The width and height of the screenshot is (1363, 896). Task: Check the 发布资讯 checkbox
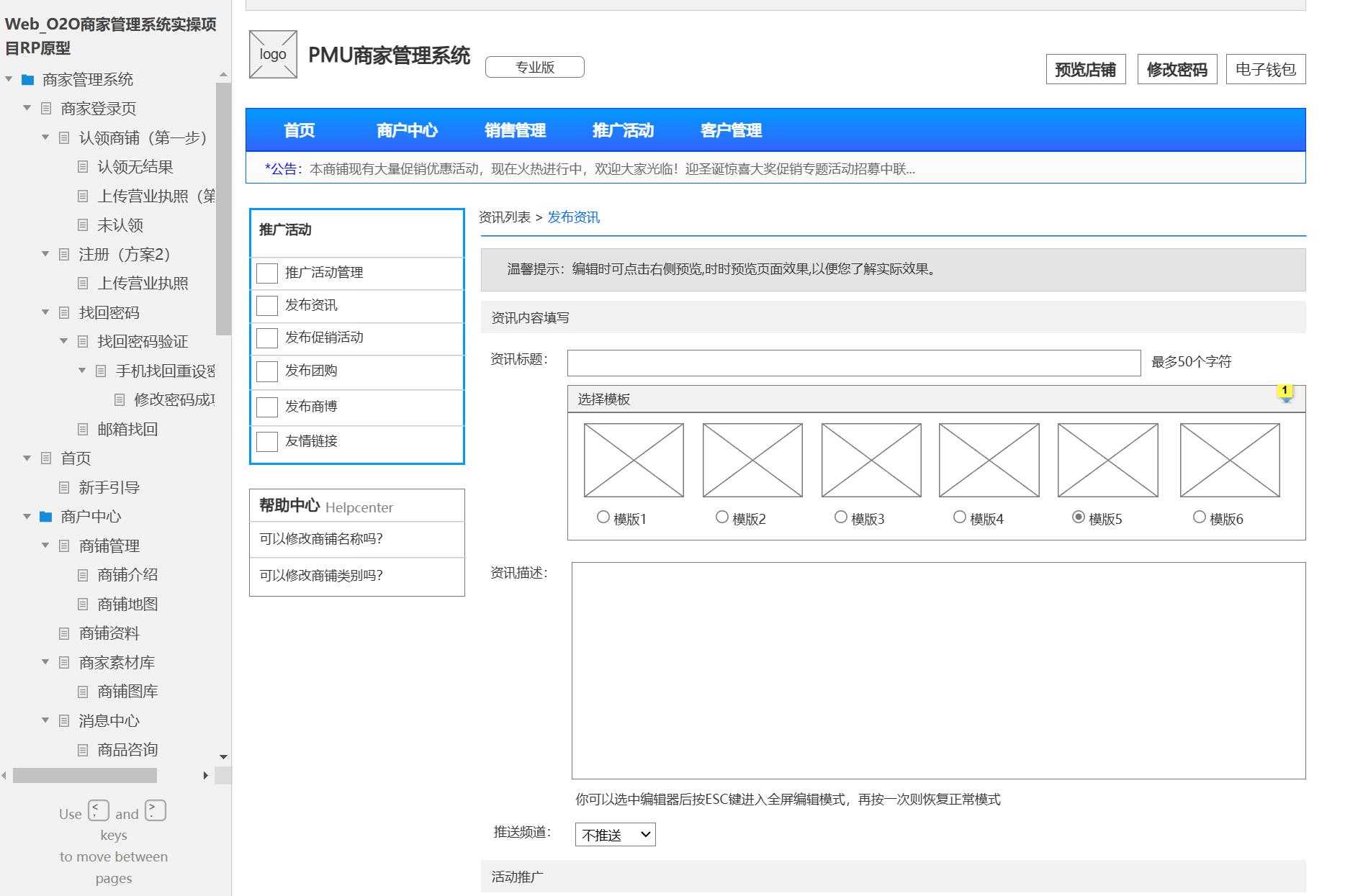coord(266,305)
